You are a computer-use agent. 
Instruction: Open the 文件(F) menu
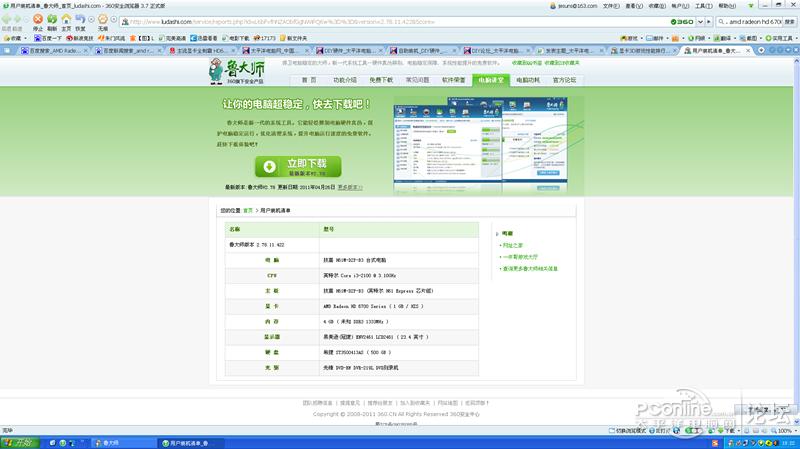tap(611, 6)
